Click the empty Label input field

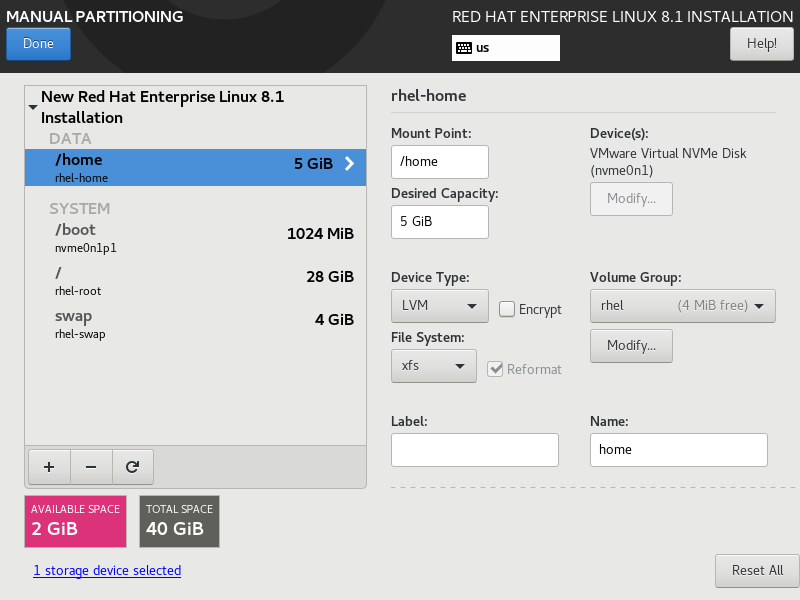[x=474, y=449]
